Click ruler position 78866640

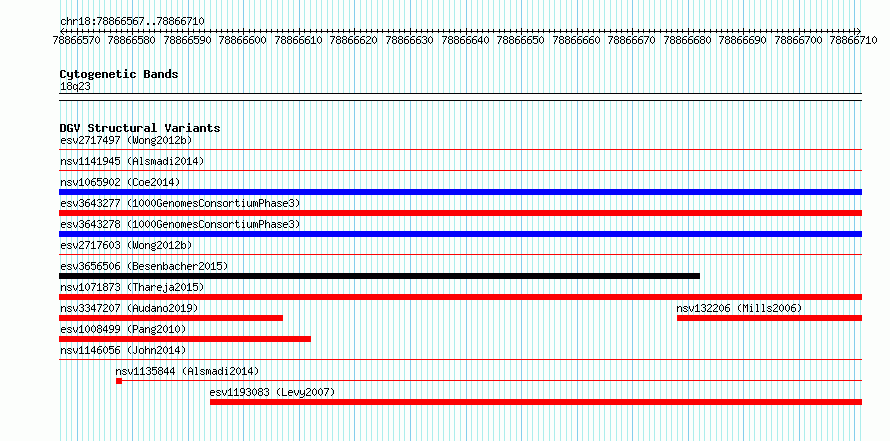point(465,40)
